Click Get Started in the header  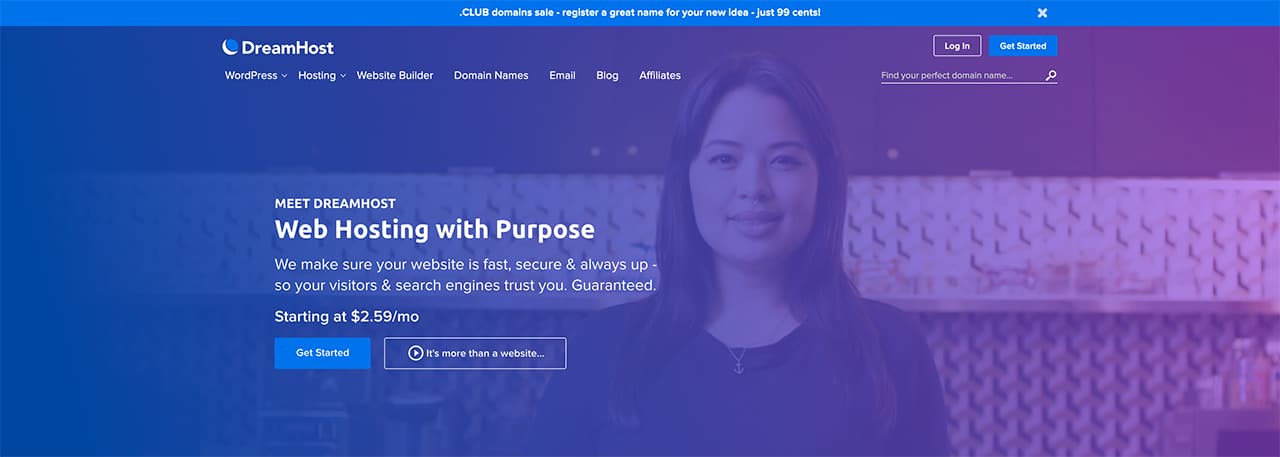point(1023,46)
